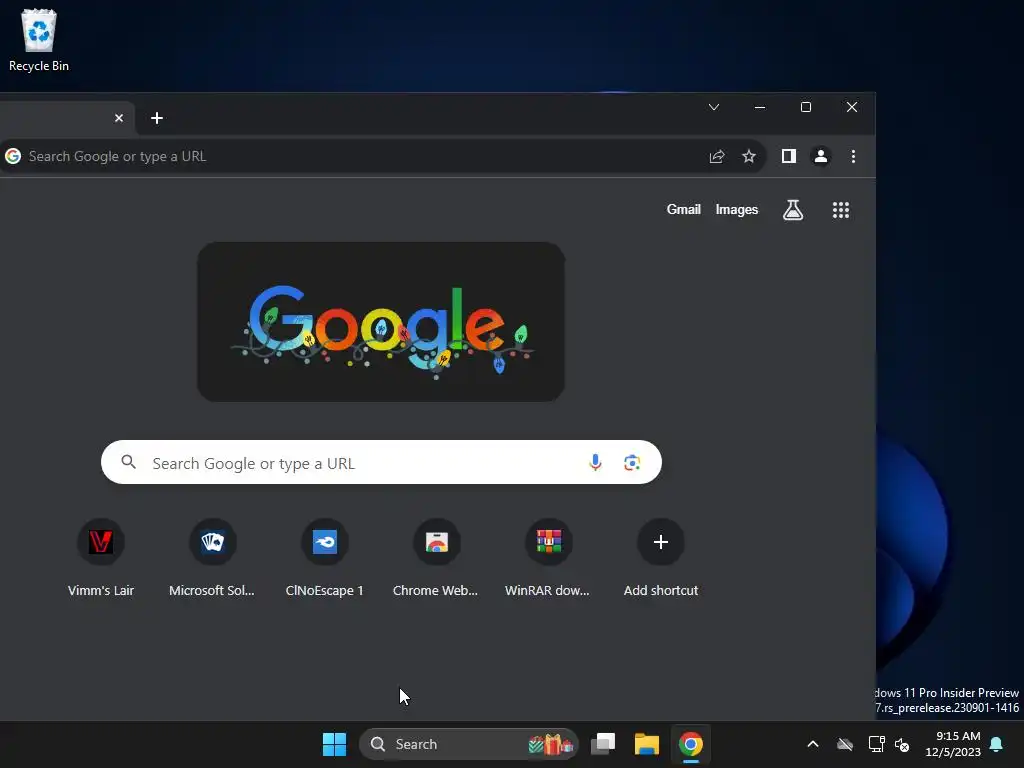The image size is (1024, 768).
Task: Click the taskbar Search box
Action: (469, 744)
